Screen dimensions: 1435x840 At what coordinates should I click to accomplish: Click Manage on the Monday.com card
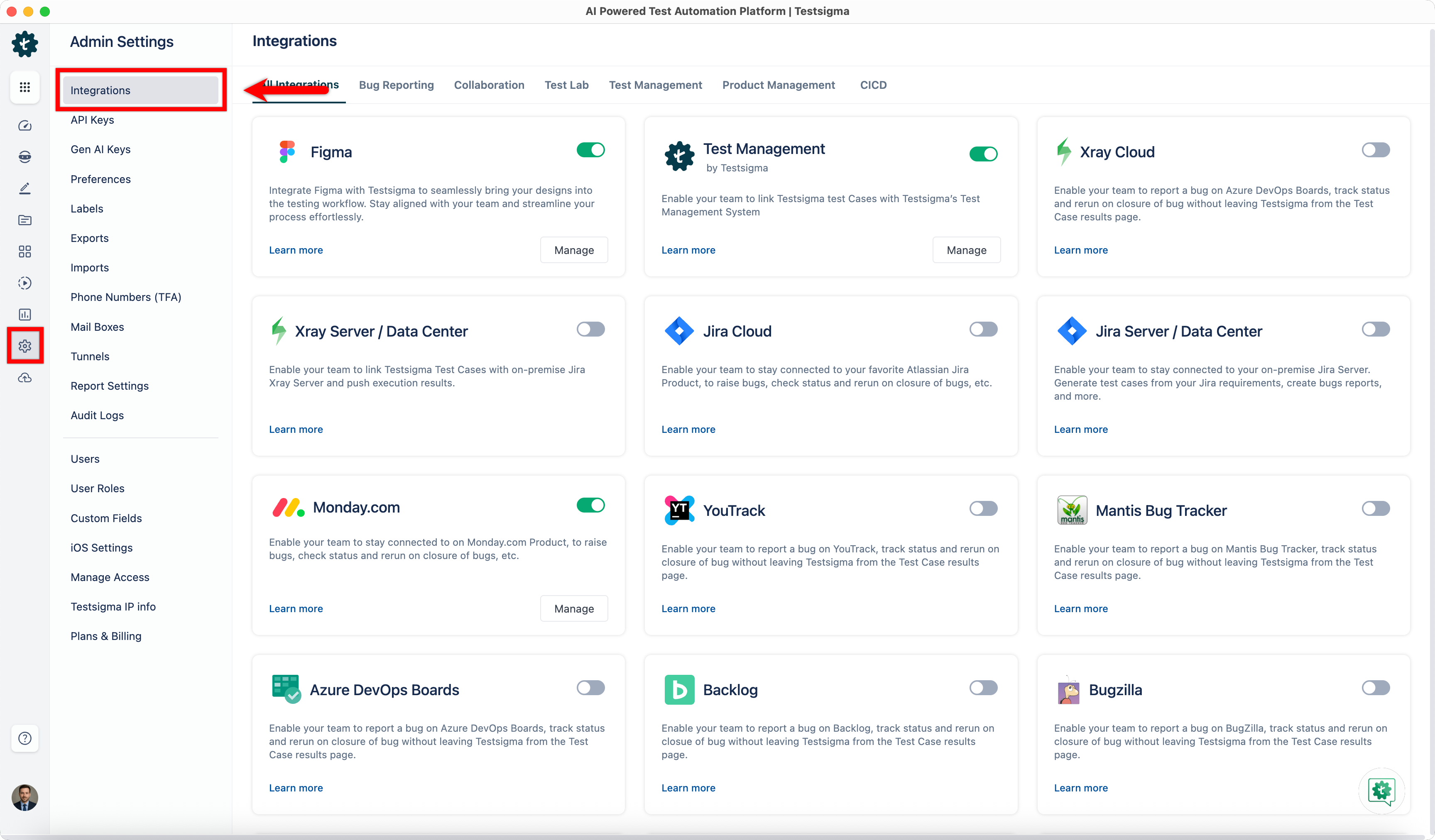point(573,608)
